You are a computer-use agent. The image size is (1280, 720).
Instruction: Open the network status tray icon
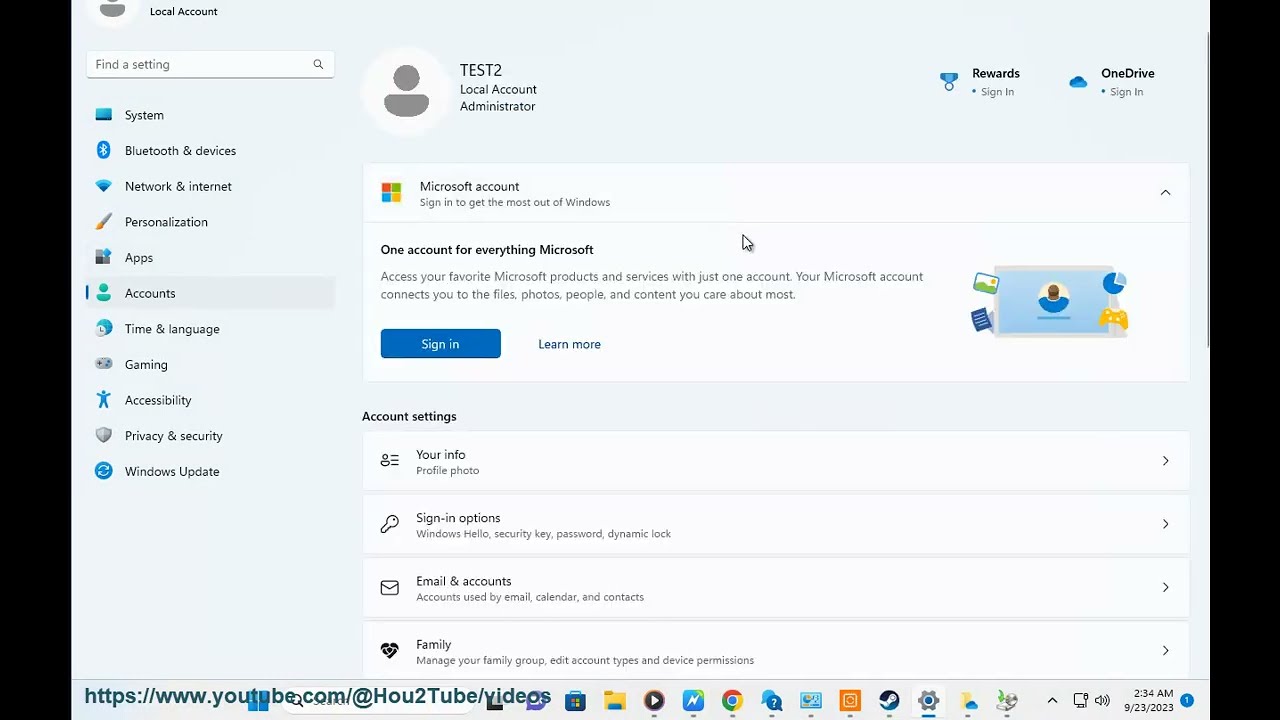point(1080,701)
